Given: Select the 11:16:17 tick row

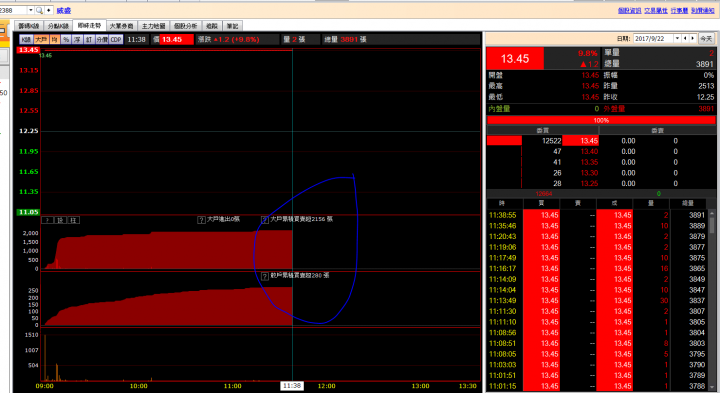Looking at the screenshot, I should pyautogui.click(x=597, y=269).
